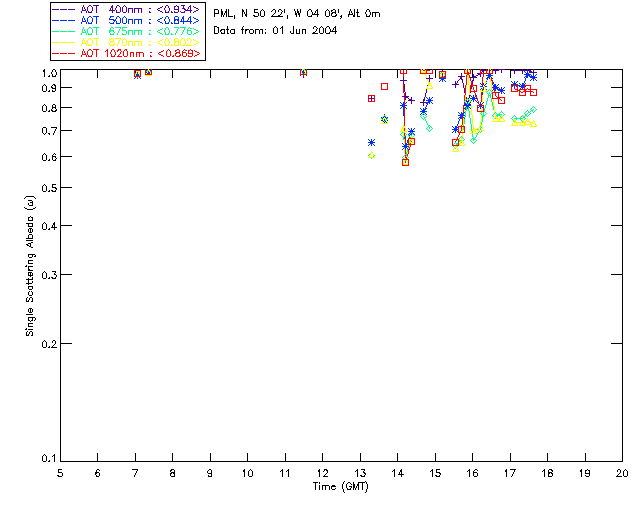This screenshot has height=512, width=640.
Task: Click the Single Scattering Albedo axis label
Action: [30, 266]
